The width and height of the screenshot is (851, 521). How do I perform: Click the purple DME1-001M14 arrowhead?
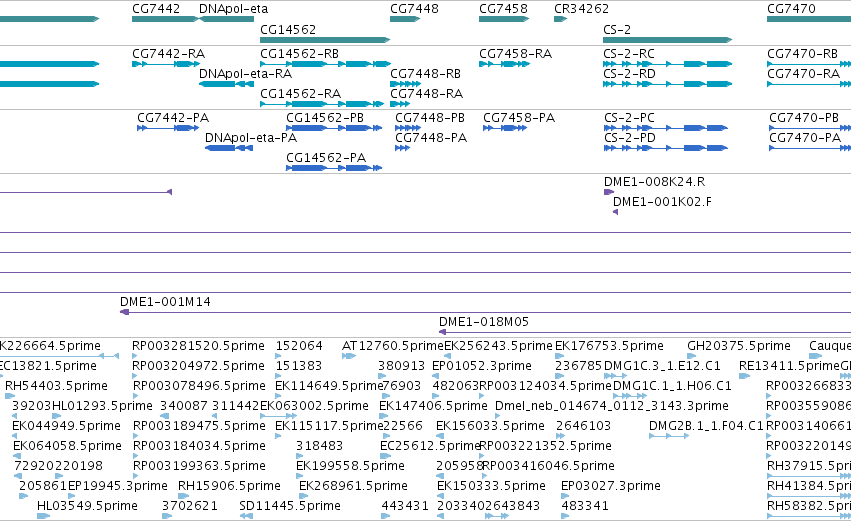[x=124, y=312]
